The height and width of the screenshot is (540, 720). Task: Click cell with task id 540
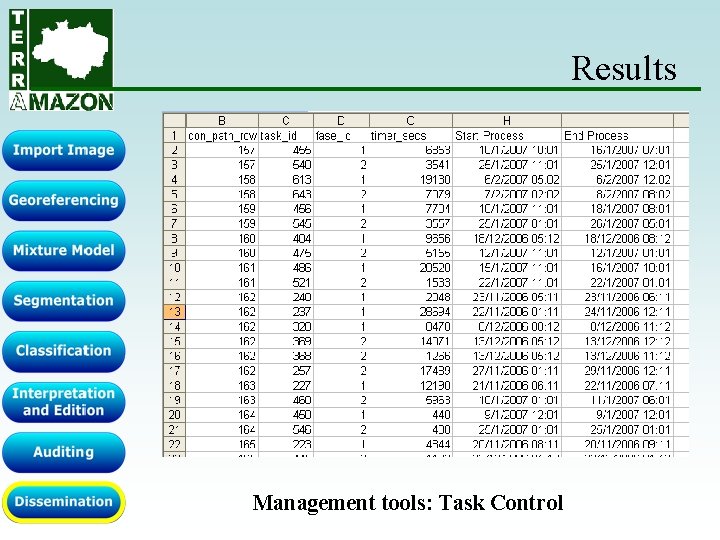pos(286,165)
